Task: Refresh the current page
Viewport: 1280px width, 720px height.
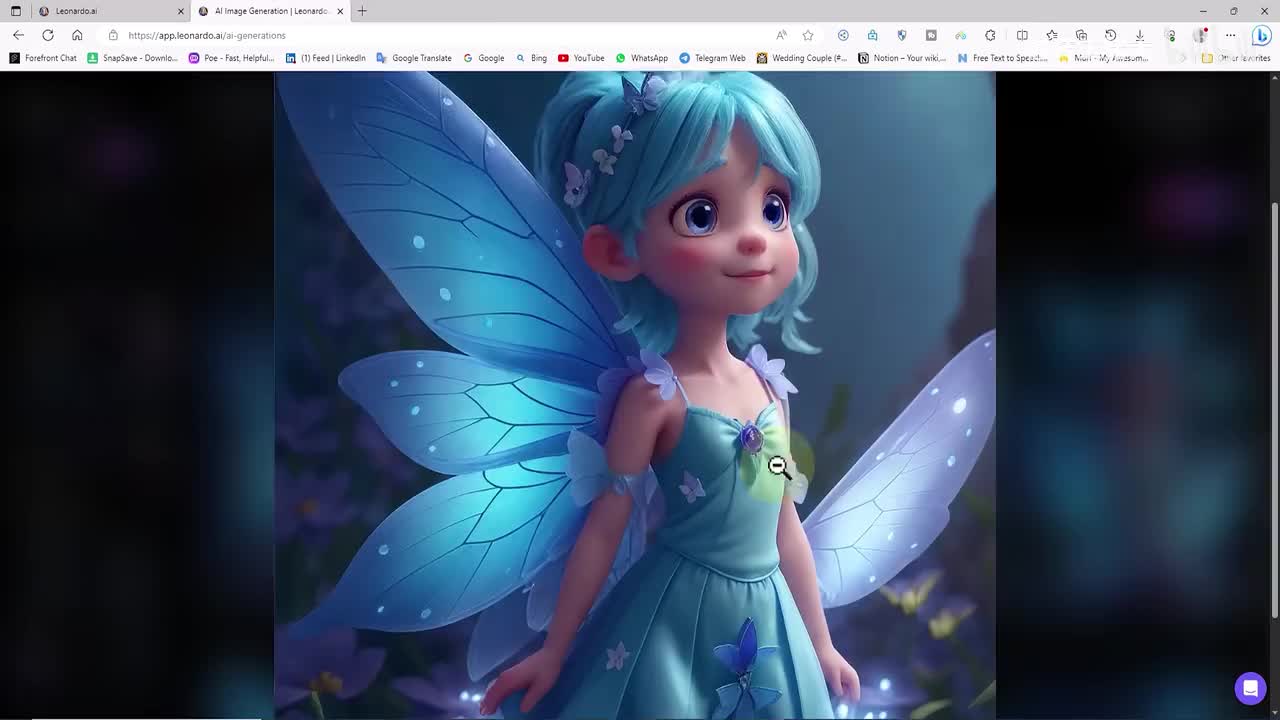Action: 47,36
